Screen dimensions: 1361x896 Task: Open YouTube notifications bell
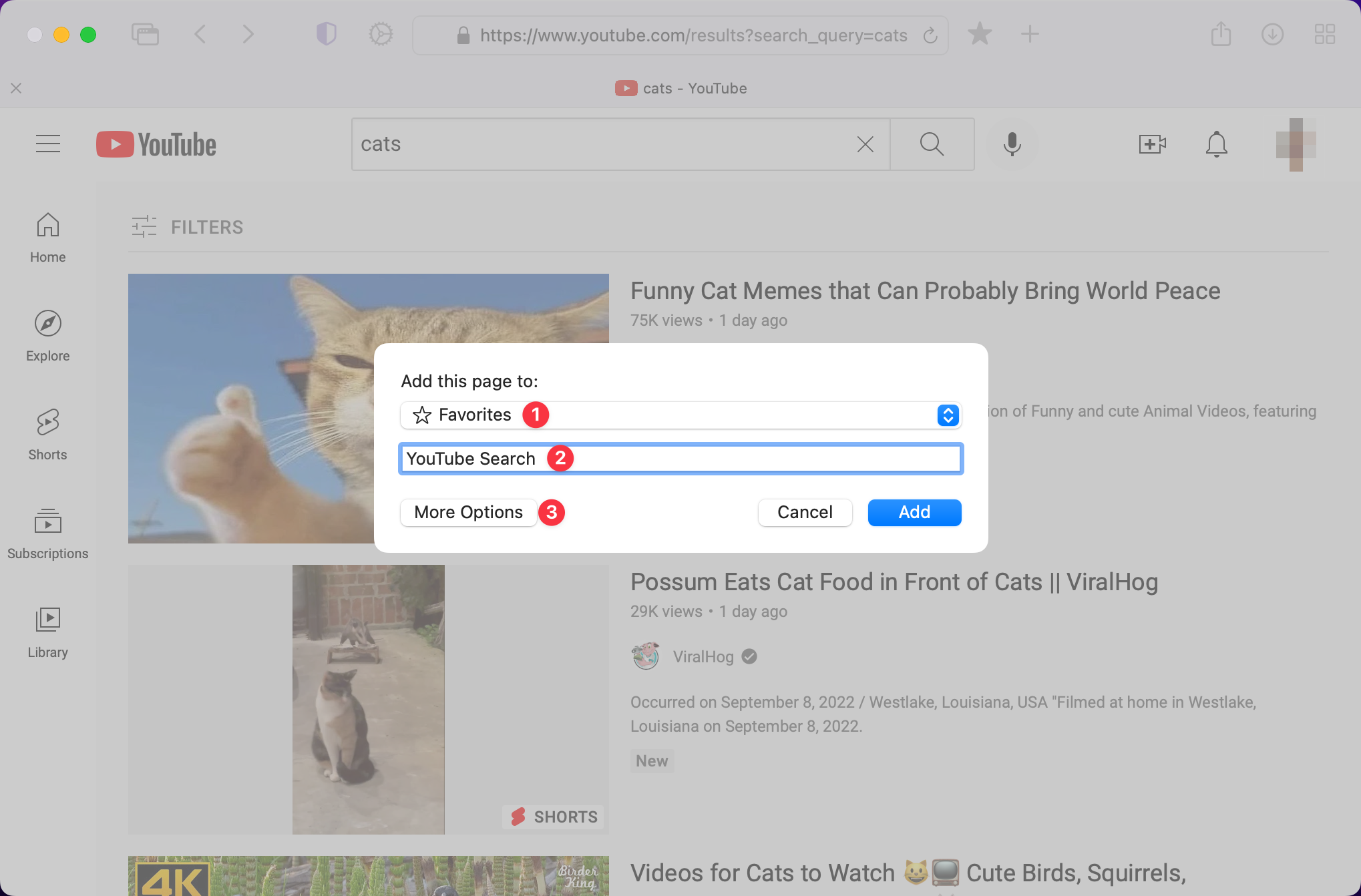(x=1216, y=144)
